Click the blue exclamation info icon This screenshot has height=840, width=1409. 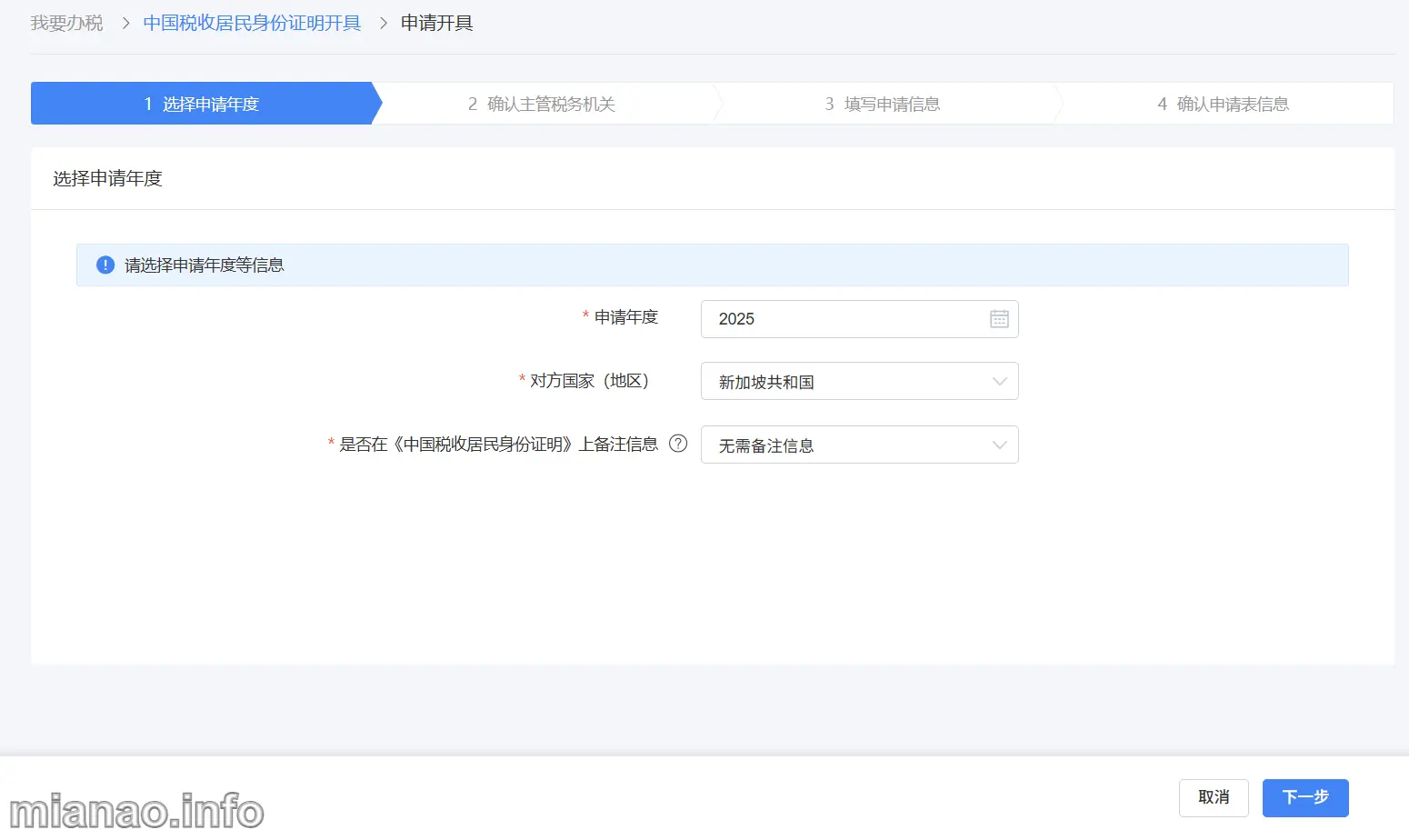[x=105, y=265]
